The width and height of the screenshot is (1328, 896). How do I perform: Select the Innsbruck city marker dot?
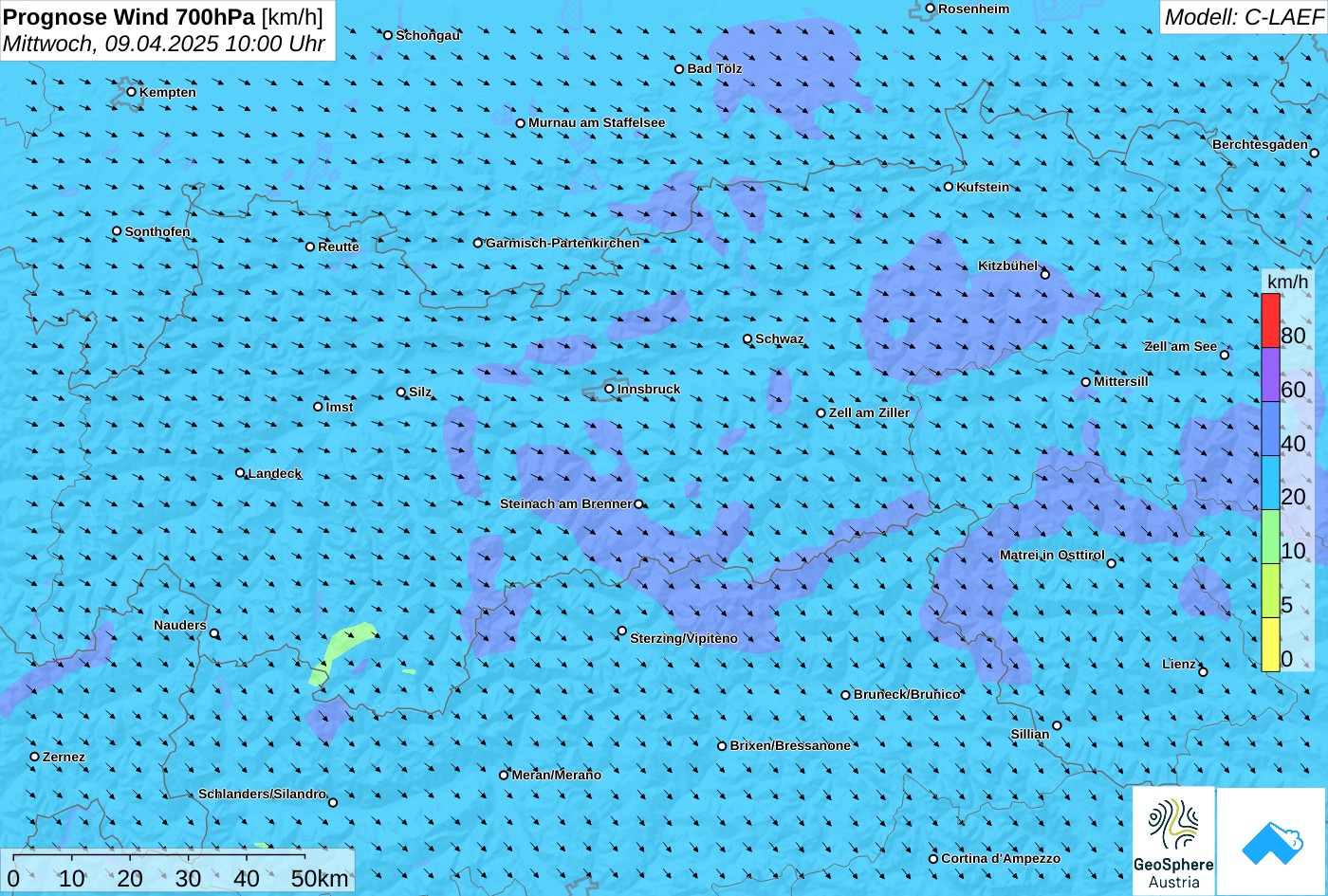[x=610, y=389]
